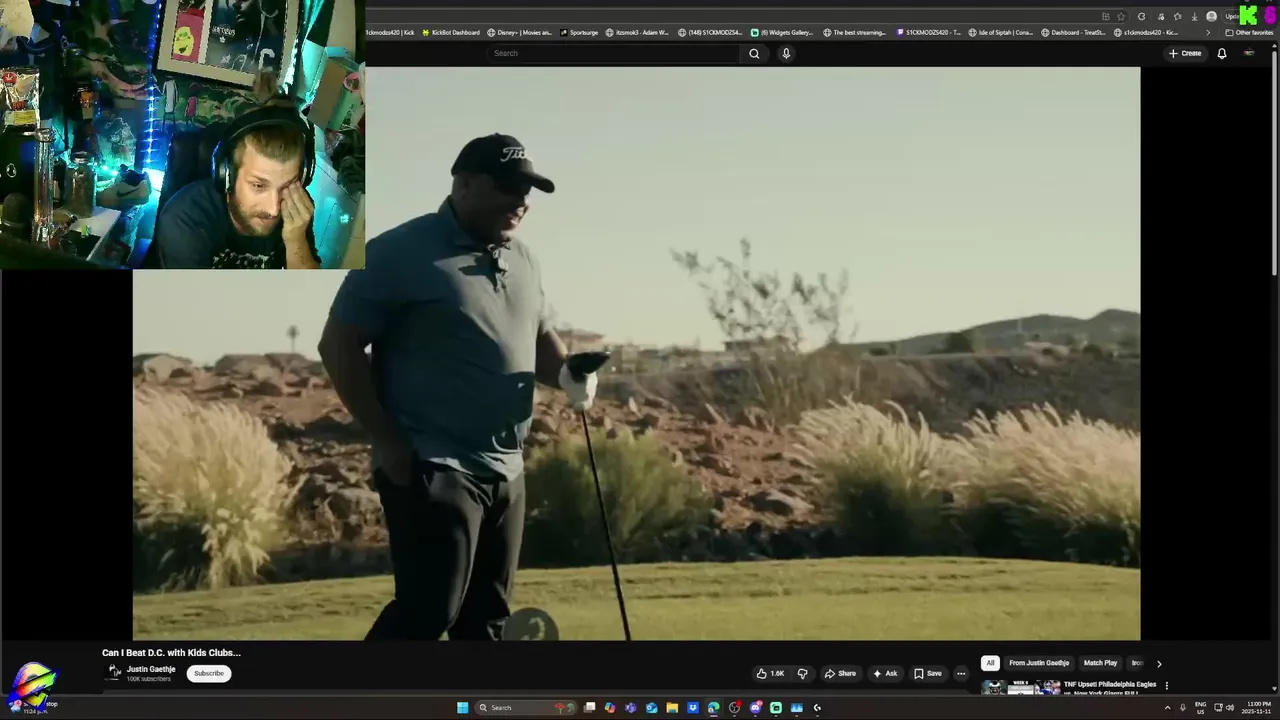Like the video with thumbs up

coord(770,673)
